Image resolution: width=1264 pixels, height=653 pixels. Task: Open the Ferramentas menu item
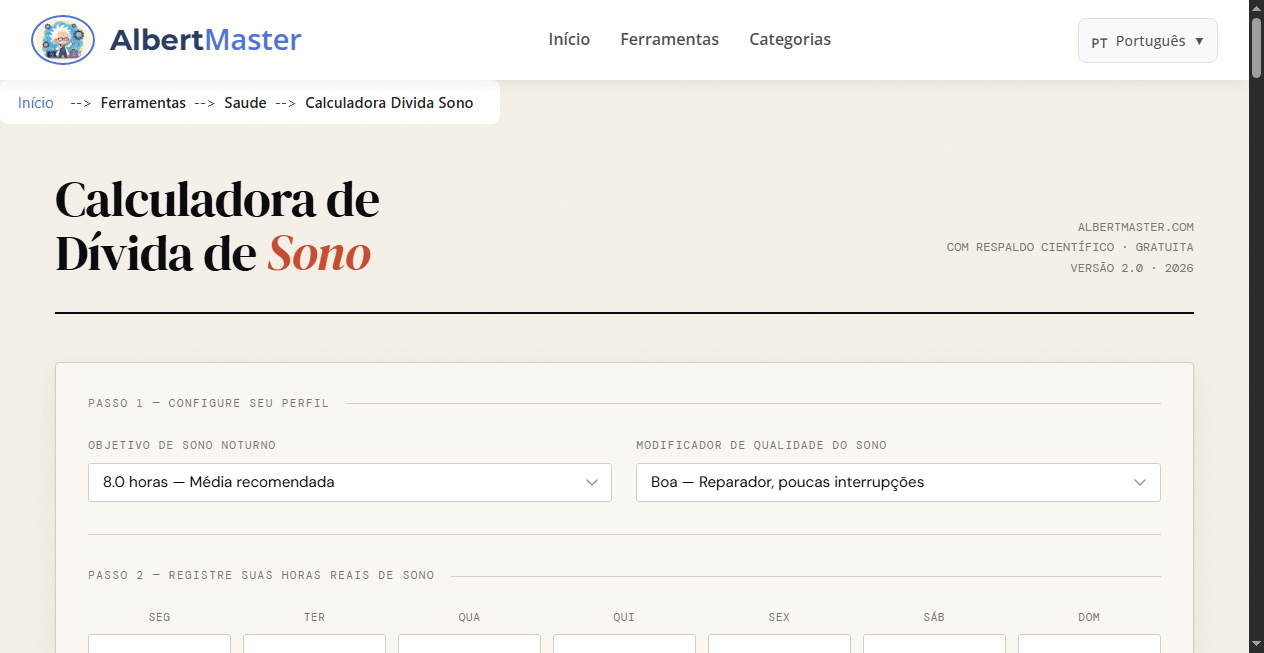pos(669,39)
